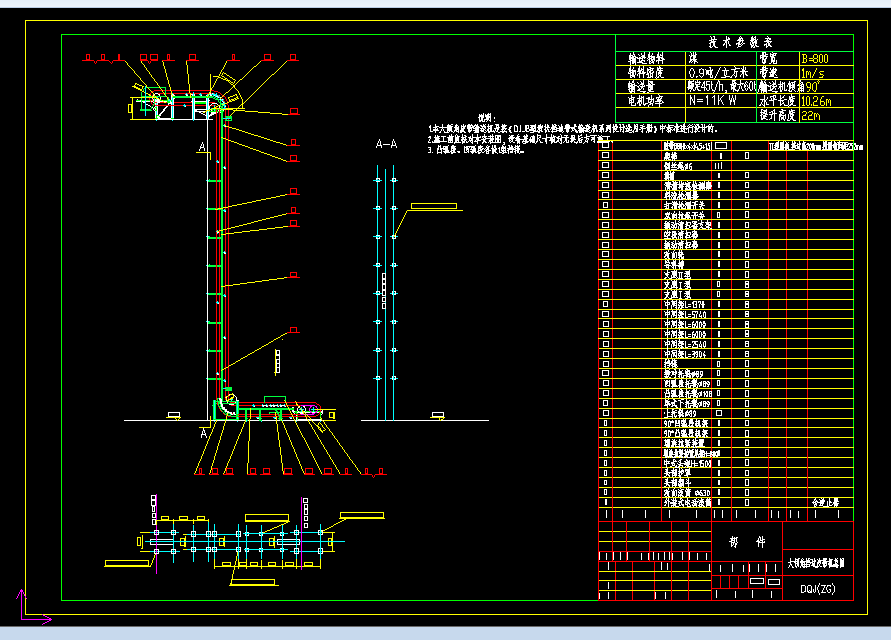Select the lower A section cut marker
Image resolution: width=891 pixels, height=640 pixels.
coord(205,433)
